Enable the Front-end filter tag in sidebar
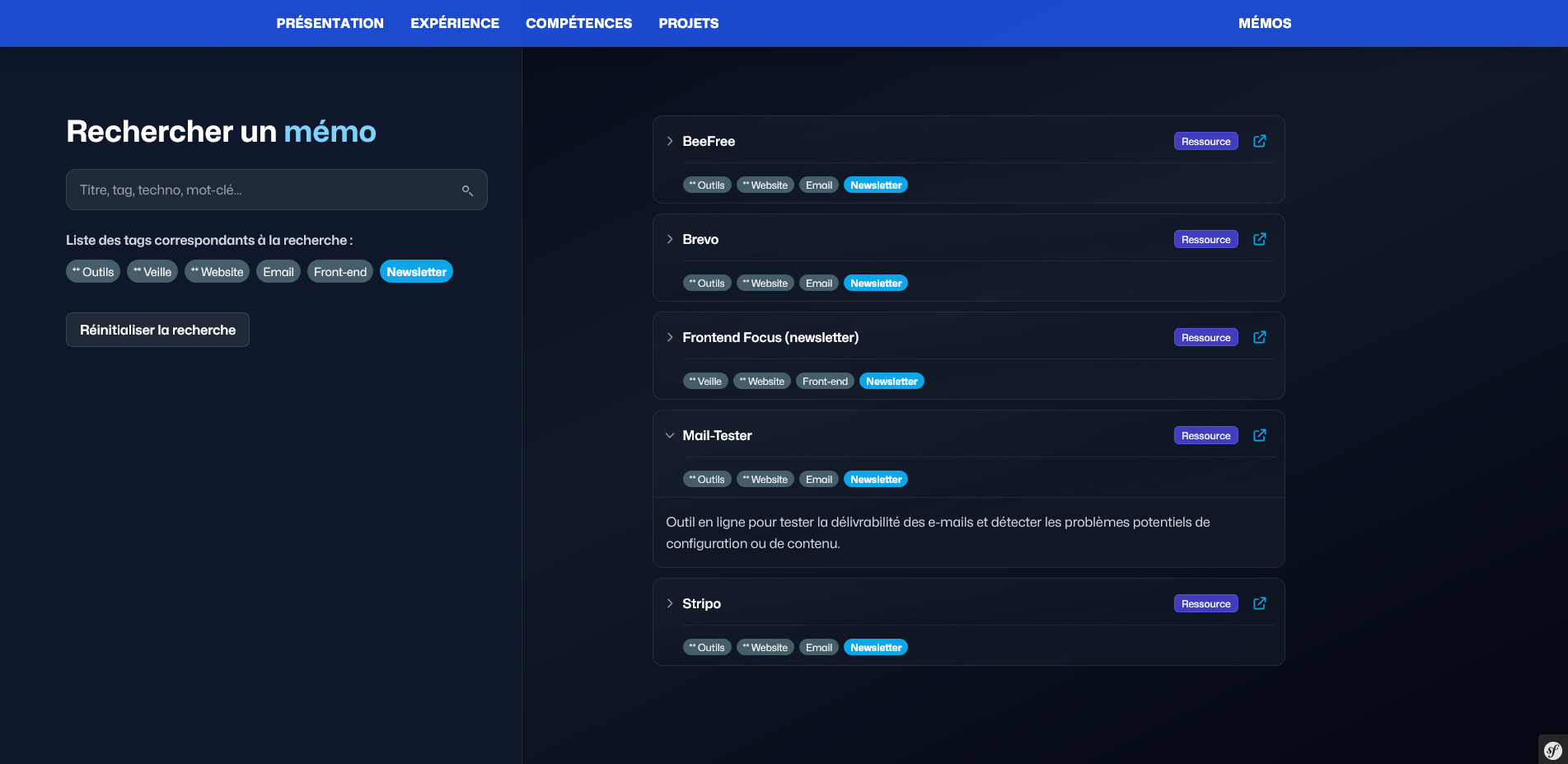This screenshot has height=764, width=1568. [339, 272]
